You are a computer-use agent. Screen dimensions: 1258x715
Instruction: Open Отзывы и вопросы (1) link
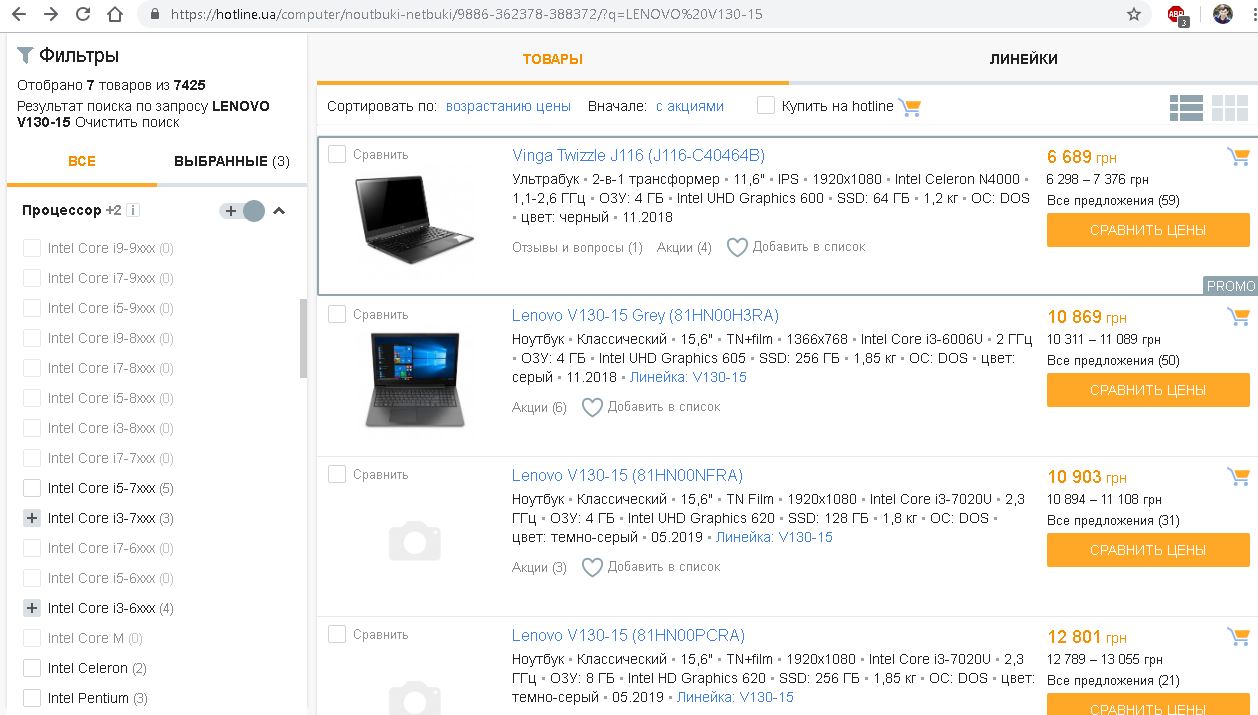[577, 247]
